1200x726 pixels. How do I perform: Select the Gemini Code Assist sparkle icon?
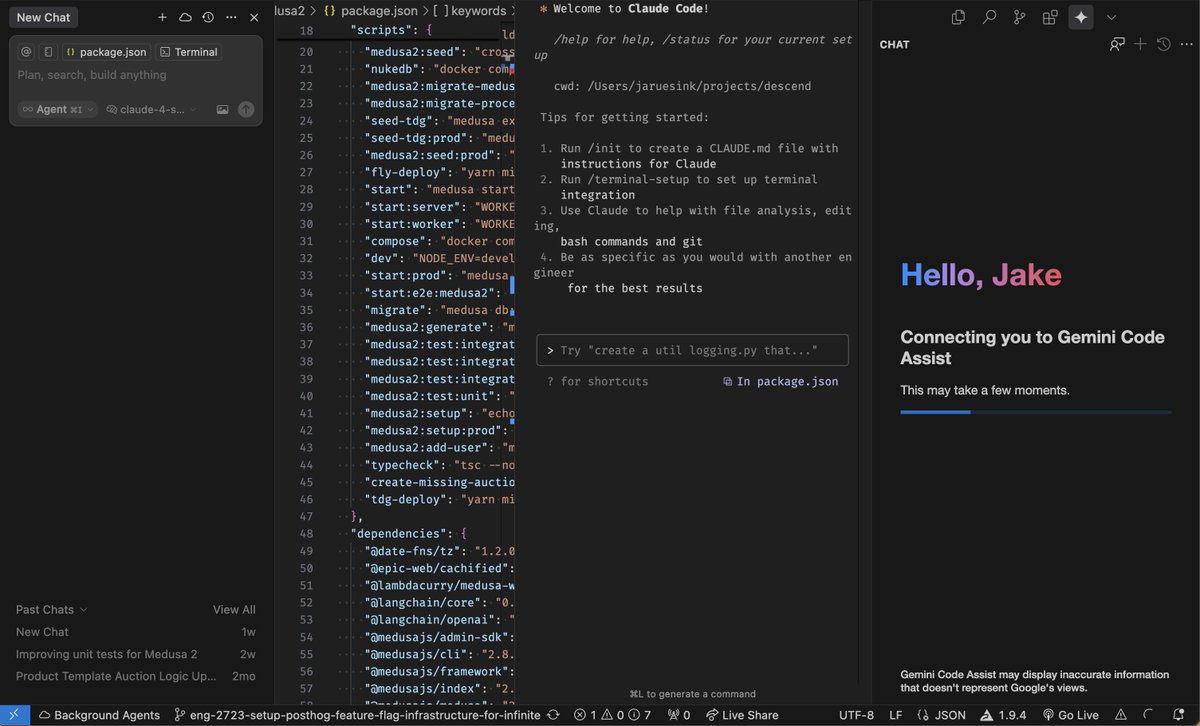coord(1080,17)
